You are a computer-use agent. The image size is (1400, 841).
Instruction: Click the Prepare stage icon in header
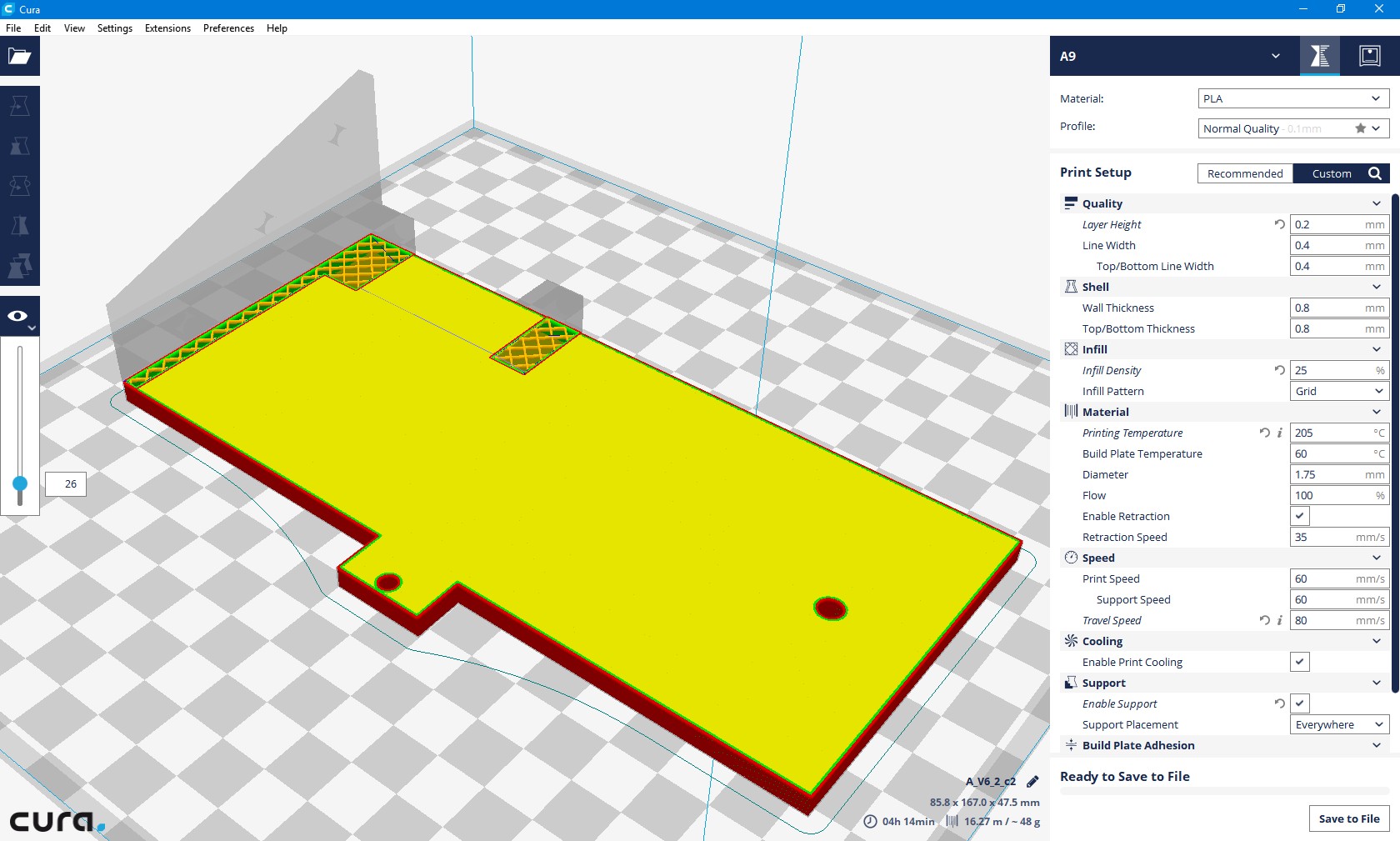(x=1320, y=56)
